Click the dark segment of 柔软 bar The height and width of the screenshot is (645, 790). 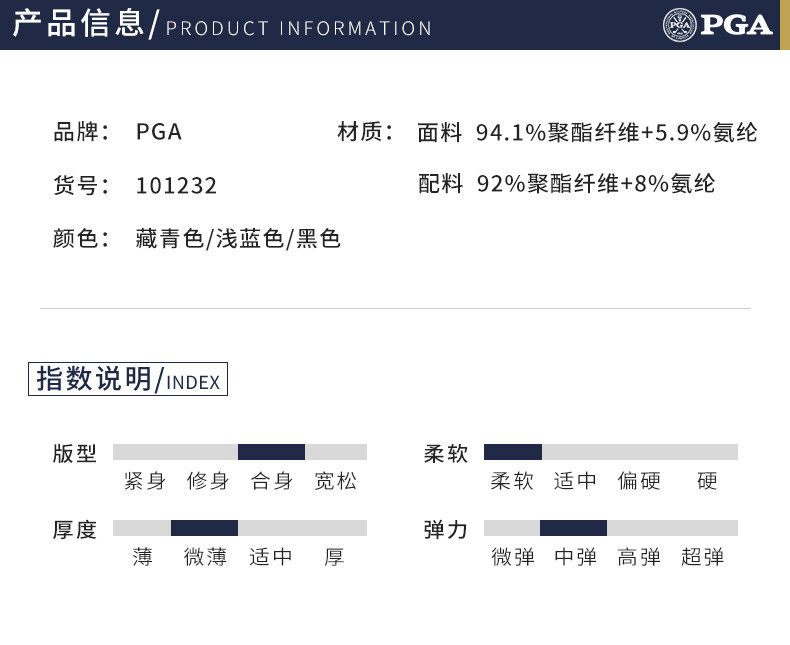point(512,452)
